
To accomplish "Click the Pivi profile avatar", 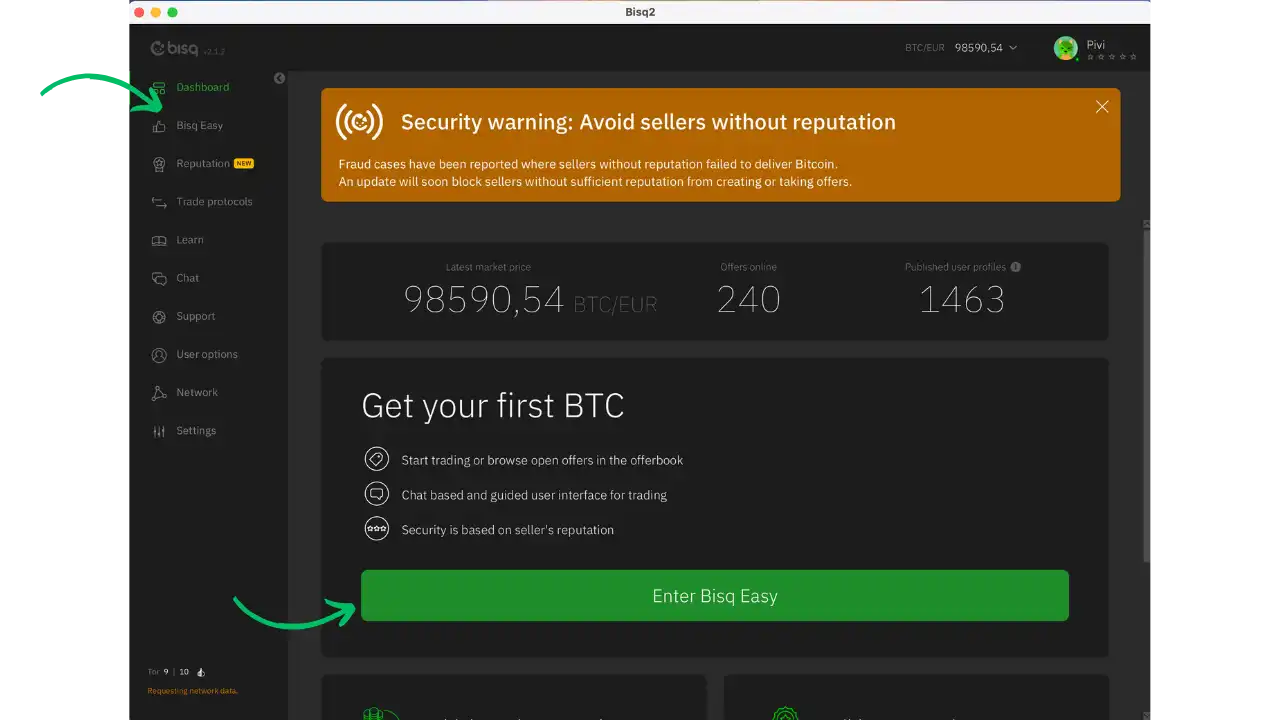I will (1066, 48).
